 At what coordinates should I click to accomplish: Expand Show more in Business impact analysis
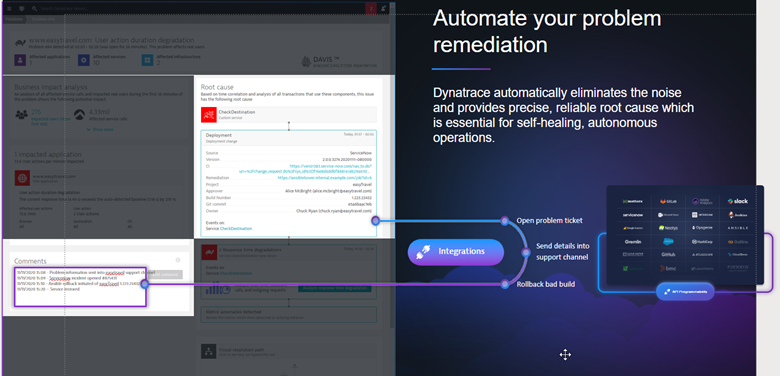click(x=100, y=129)
